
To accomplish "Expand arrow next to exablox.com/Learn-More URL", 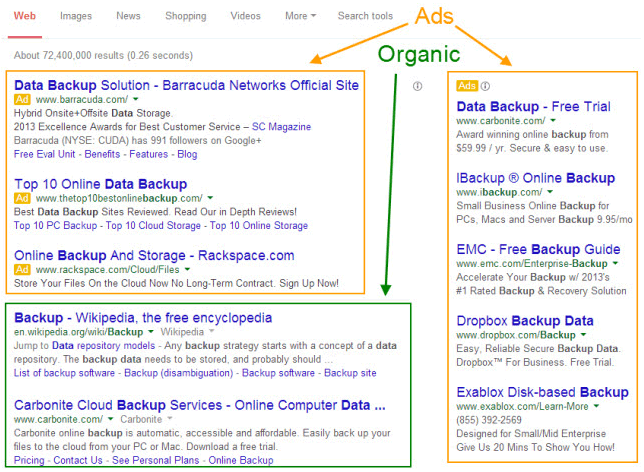I will (x=596, y=406).
